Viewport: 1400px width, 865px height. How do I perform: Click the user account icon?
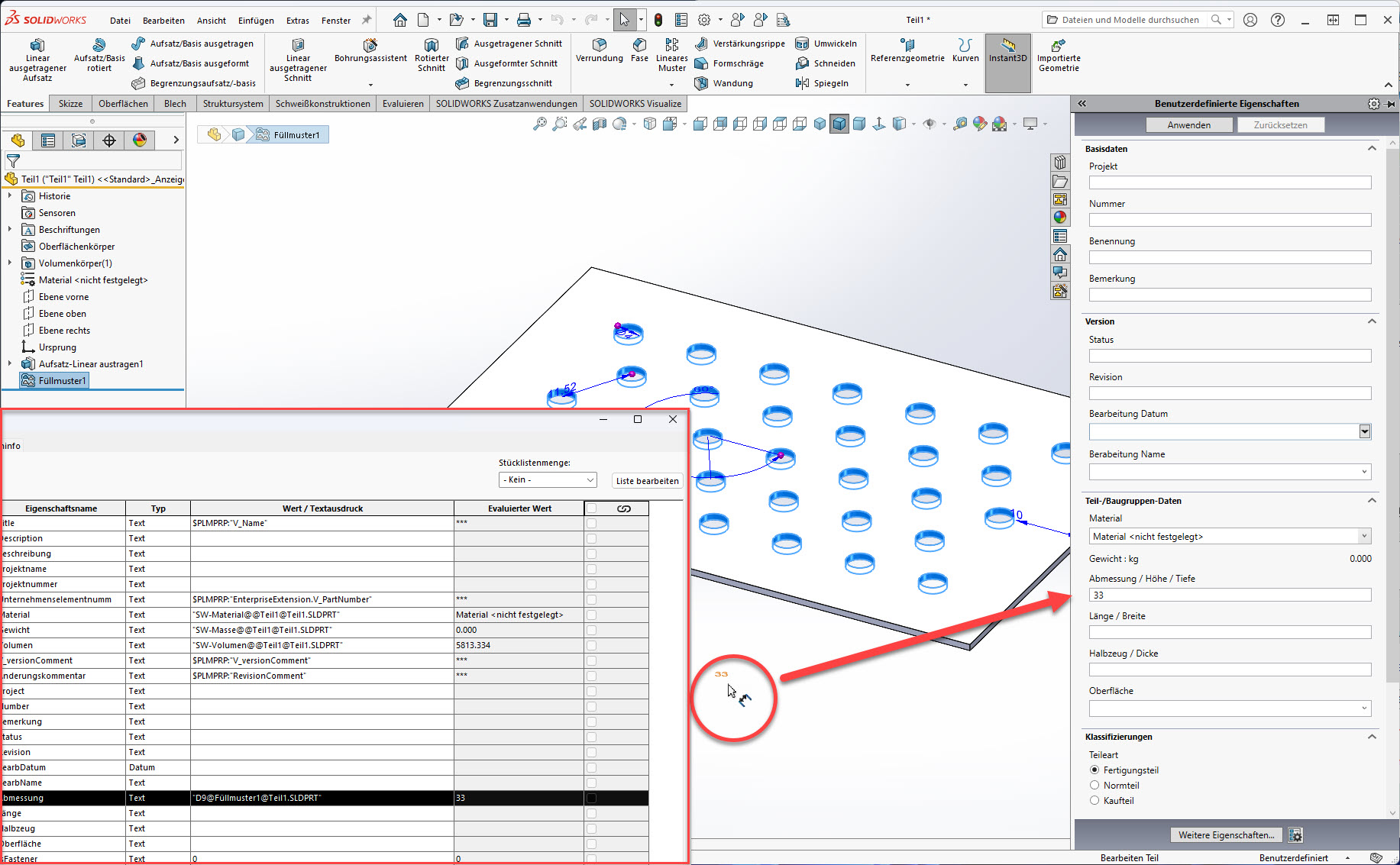[1250, 20]
